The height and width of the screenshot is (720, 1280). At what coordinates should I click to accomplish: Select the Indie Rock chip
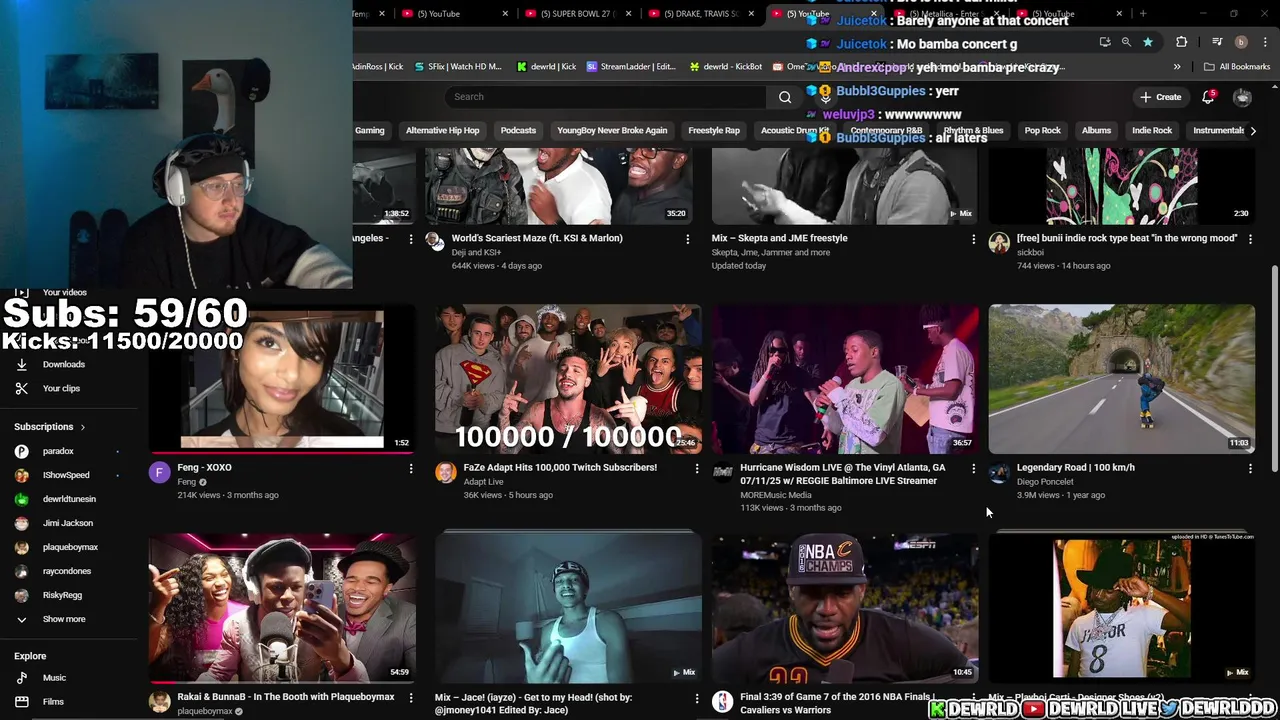(x=1151, y=130)
